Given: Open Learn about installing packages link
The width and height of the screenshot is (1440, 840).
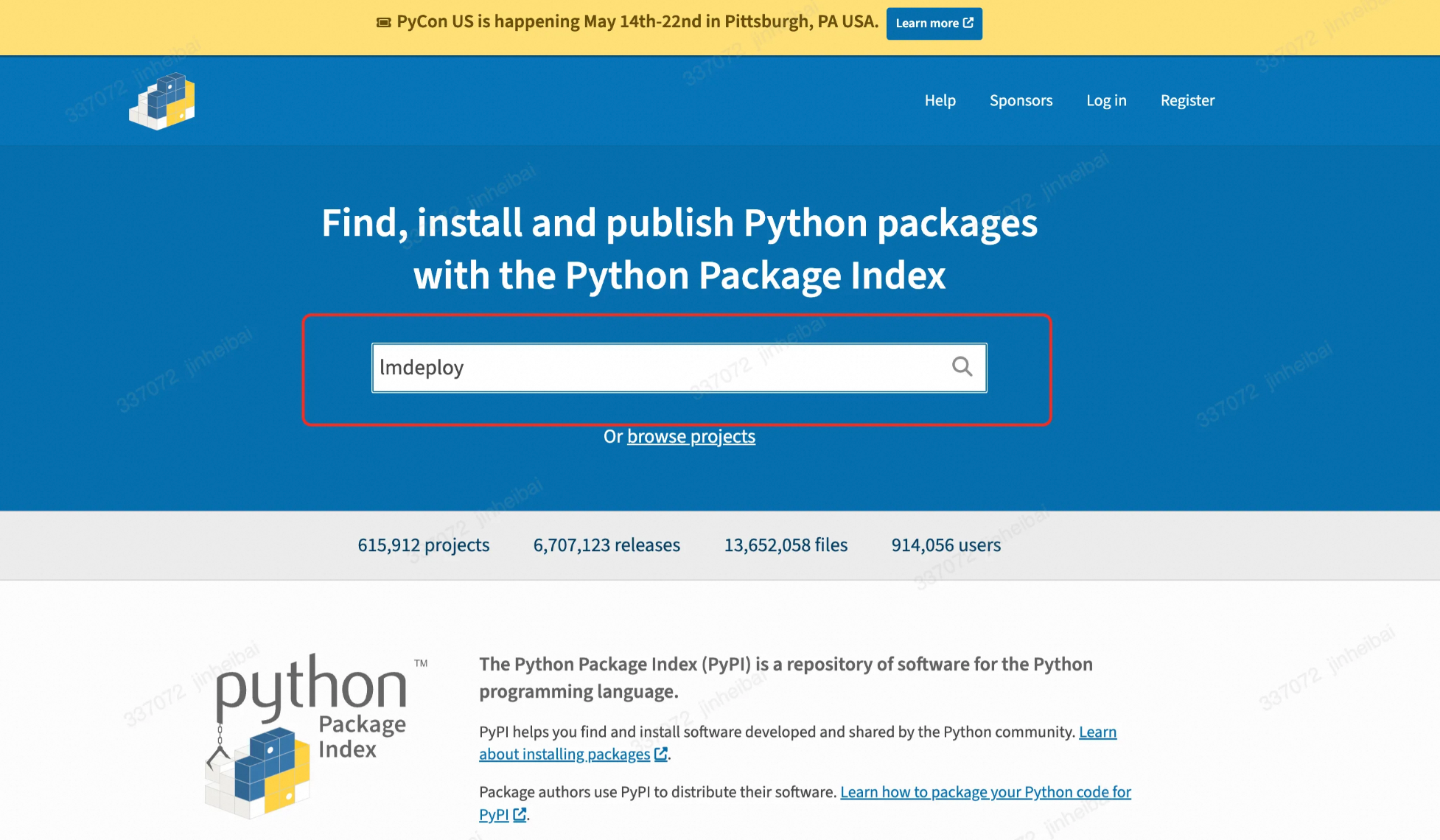Looking at the screenshot, I should pos(565,754).
